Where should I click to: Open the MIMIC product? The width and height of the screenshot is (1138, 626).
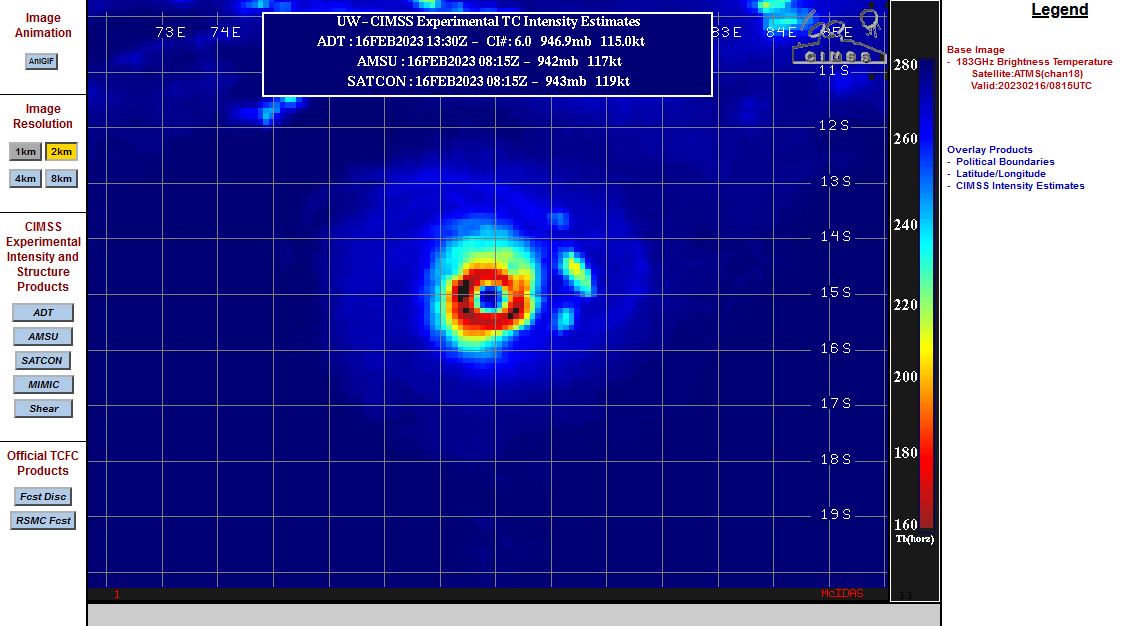pyautogui.click(x=43, y=385)
